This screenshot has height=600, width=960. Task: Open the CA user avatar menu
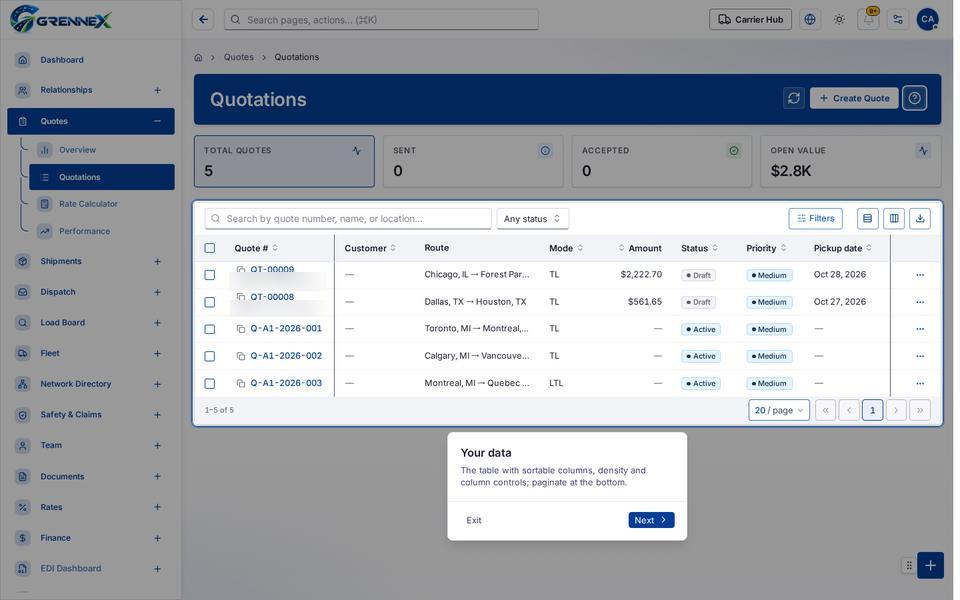pyautogui.click(x=928, y=20)
